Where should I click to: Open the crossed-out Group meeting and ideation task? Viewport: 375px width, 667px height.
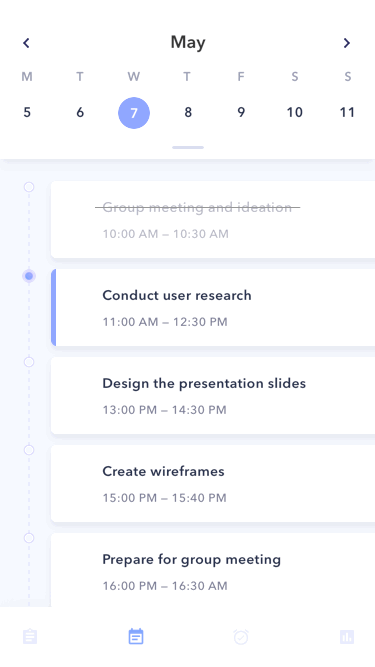click(x=213, y=219)
